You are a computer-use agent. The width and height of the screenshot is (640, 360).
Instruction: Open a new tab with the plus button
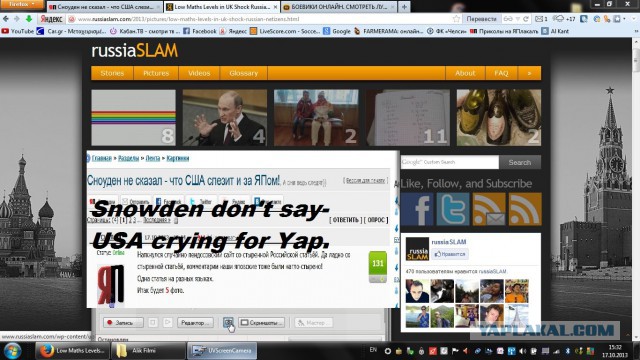[x=404, y=7]
